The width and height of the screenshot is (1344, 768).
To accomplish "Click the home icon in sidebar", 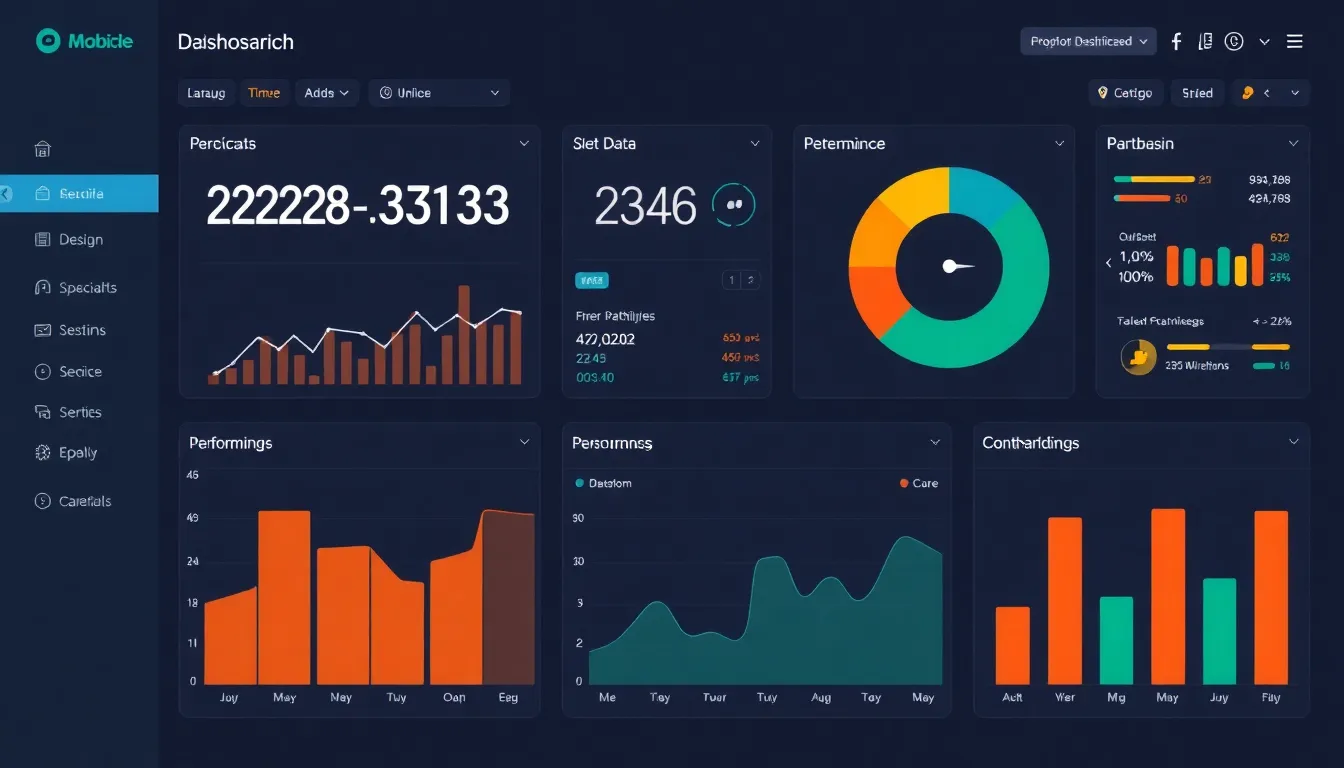I will tap(42, 150).
